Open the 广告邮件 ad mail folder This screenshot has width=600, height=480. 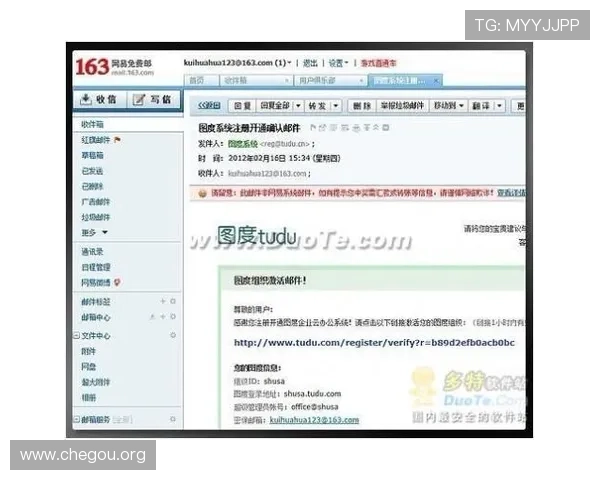(x=96, y=202)
